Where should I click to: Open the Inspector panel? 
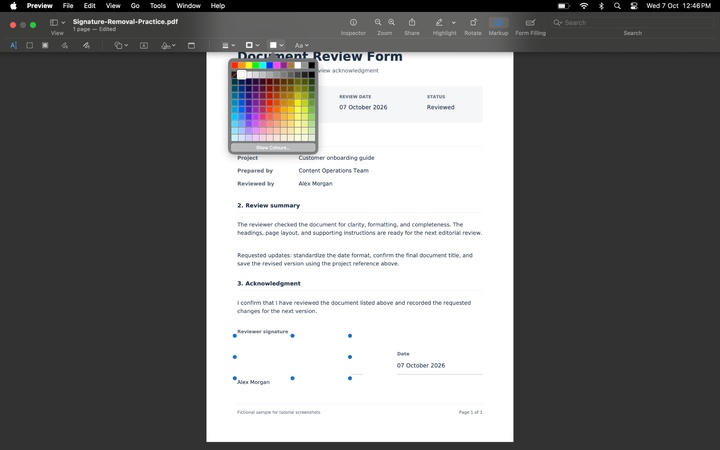point(353,22)
